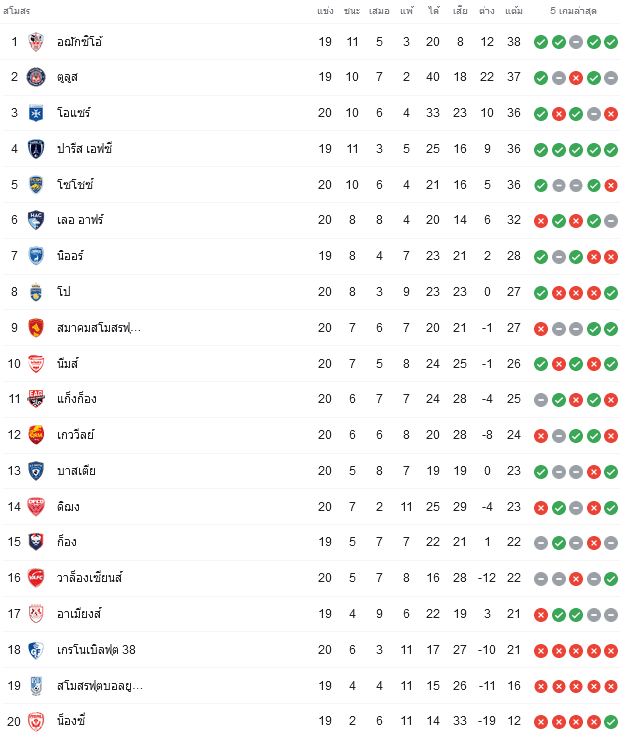Click the ชนะ wins column header
The image size is (626, 736).
(x=352, y=11)
